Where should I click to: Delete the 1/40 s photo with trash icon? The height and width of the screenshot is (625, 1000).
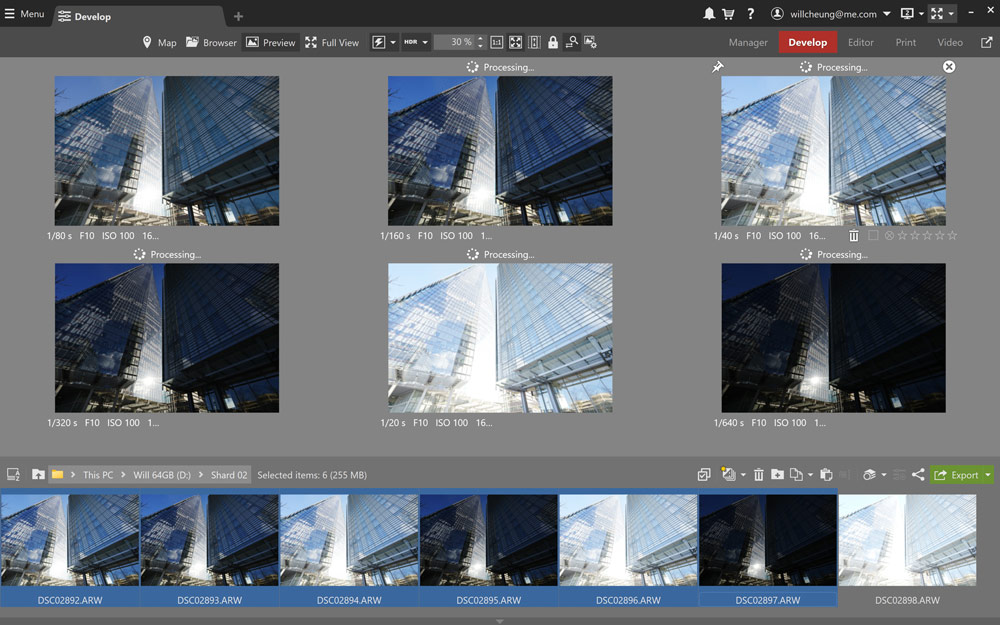tap(853, 236)
